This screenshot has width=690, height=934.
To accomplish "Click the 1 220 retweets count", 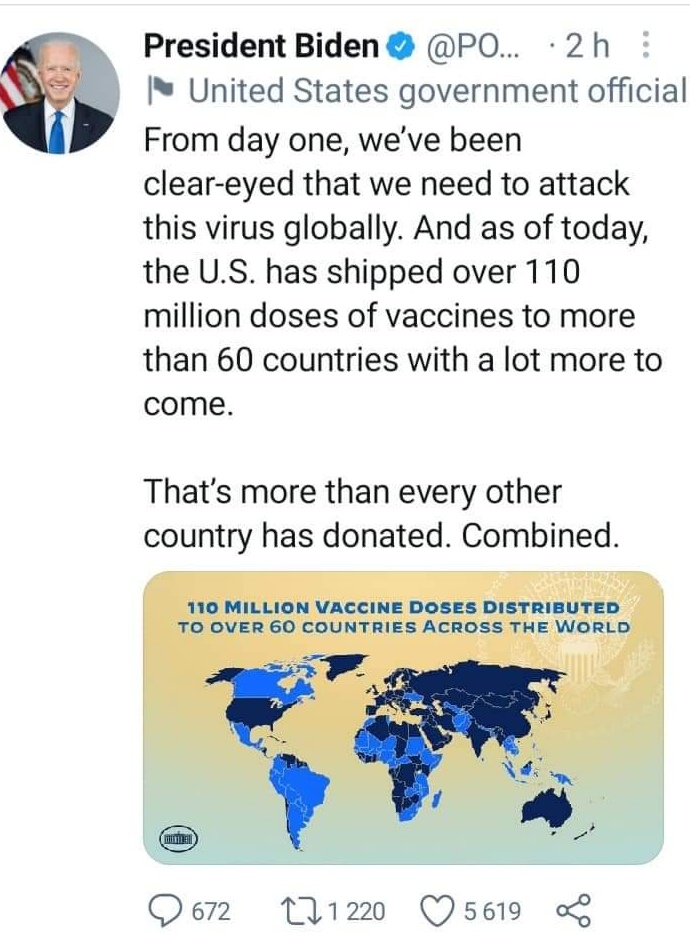I will pyautogui.click(x=355, y=910).
